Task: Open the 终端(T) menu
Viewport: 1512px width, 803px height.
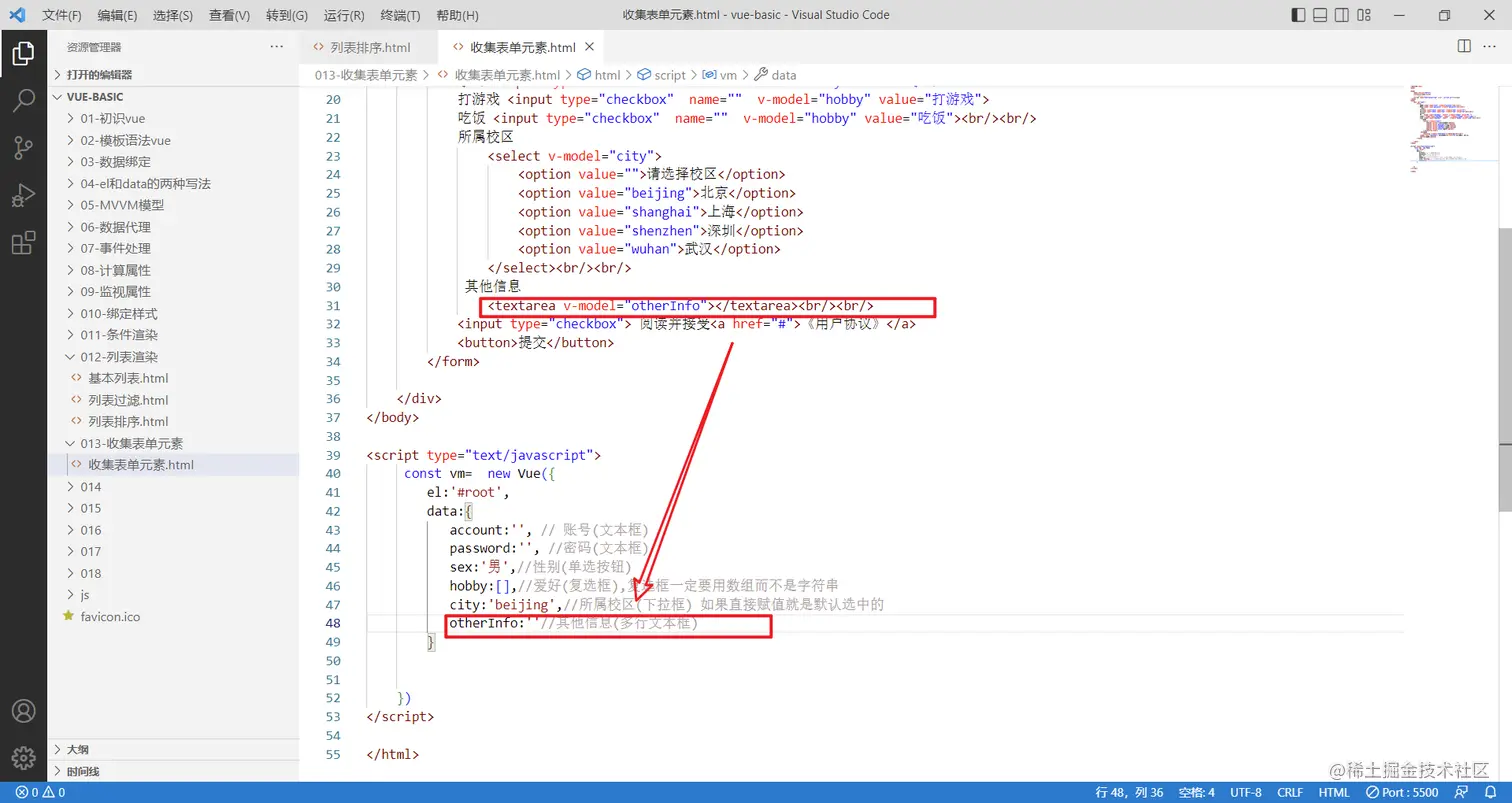Action: point(400,15)
